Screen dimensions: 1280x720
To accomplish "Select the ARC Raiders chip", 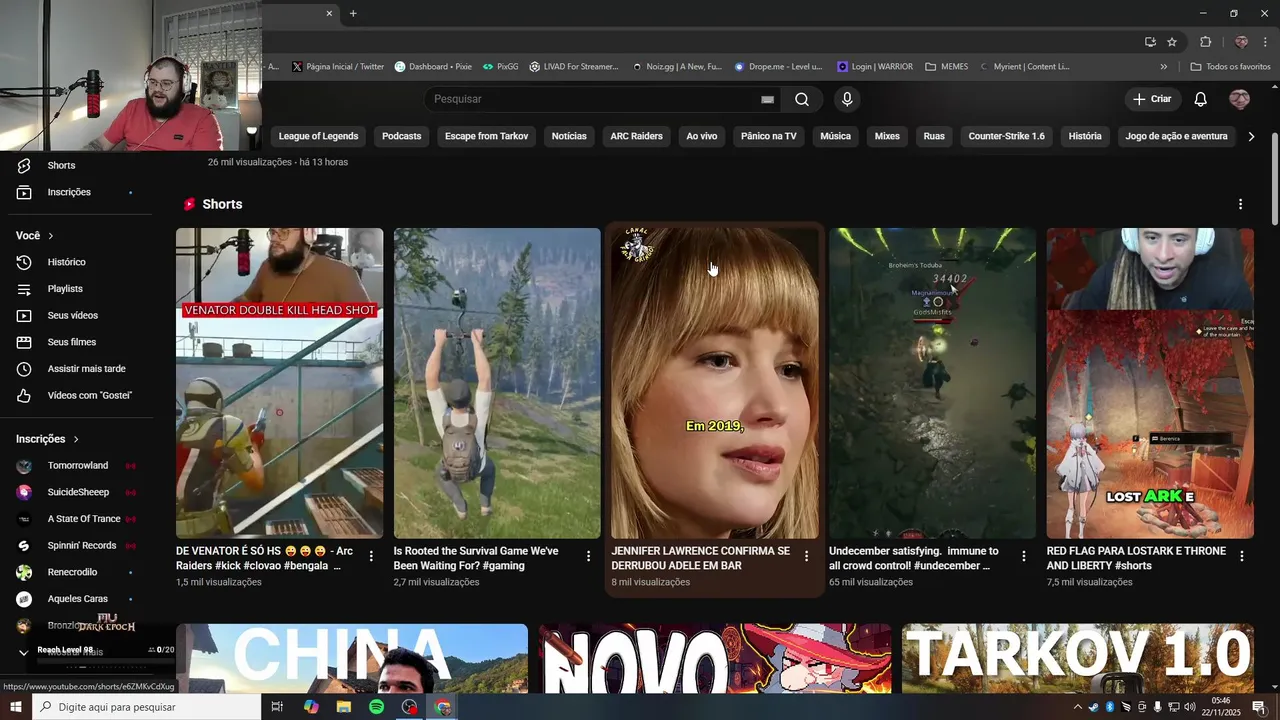I will pos(637,136).
